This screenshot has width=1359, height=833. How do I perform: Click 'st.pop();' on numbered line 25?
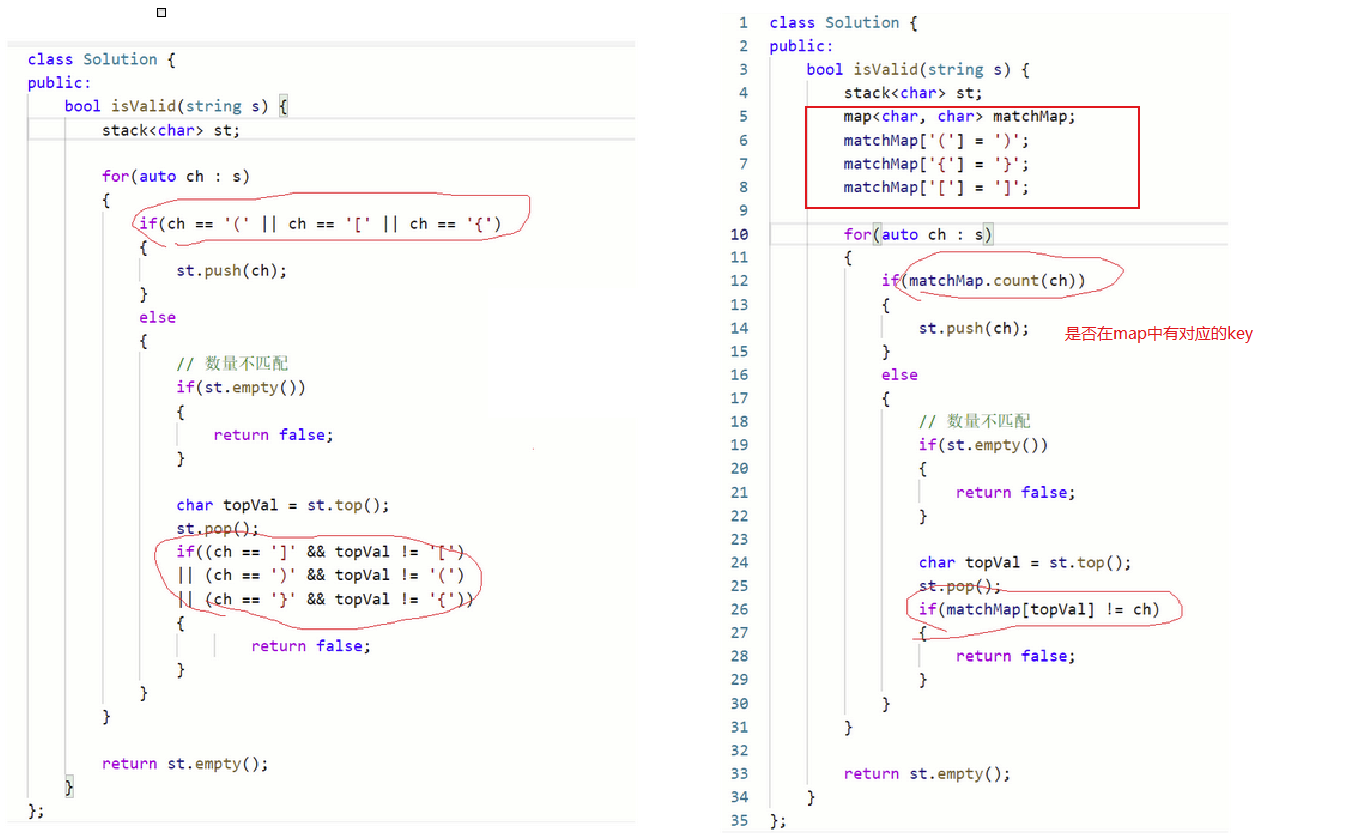(x=960, y=586)
